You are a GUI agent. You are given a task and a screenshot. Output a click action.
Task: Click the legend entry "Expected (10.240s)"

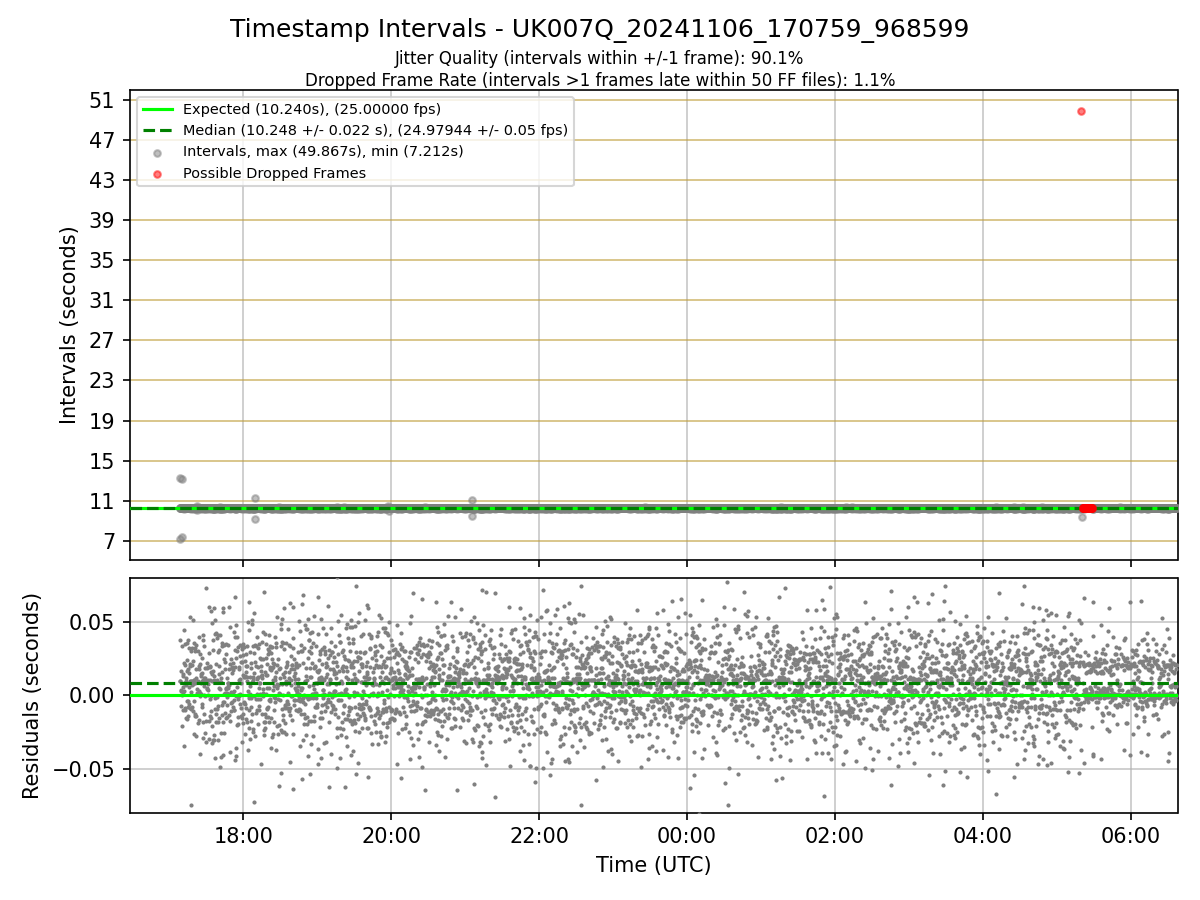point(312,109)
